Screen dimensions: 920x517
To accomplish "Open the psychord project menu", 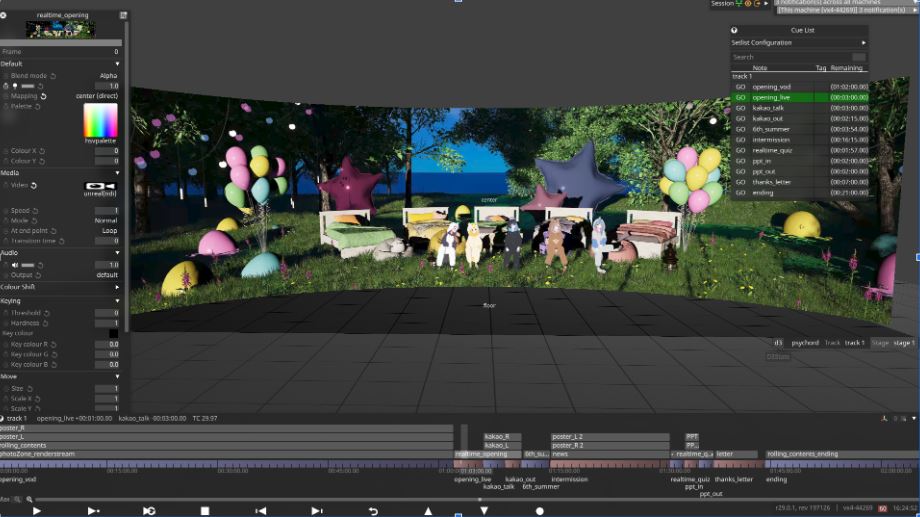I will point(805,343).
